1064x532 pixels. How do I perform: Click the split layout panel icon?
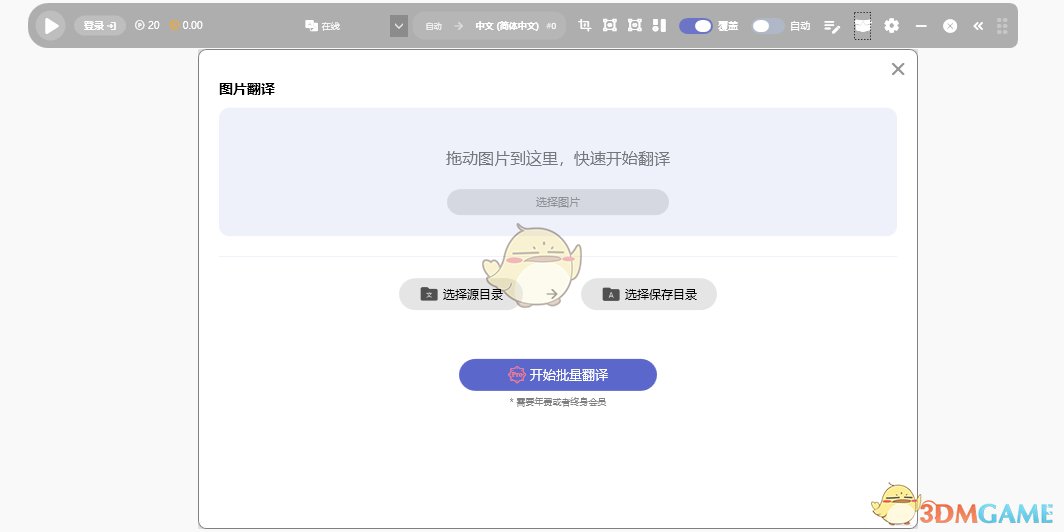[x=659, y=25]
